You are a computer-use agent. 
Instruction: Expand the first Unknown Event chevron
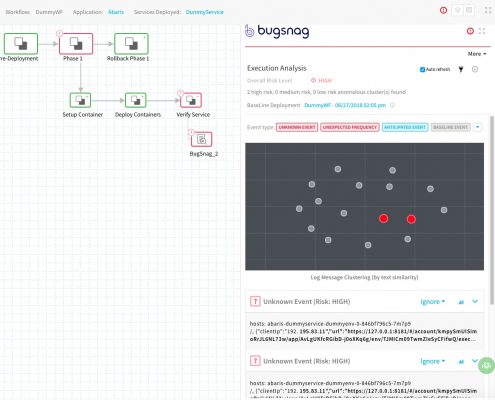coord(475,301)
